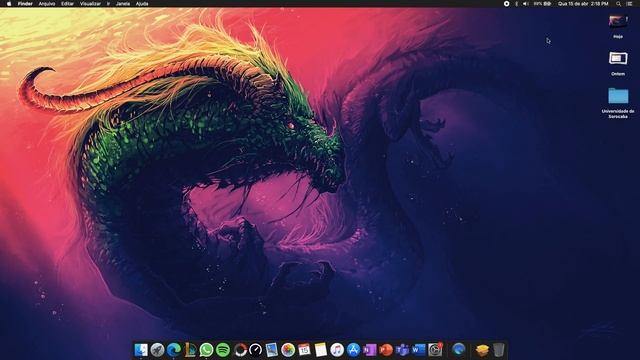Screen dimensions: 640x360
Task: Open the ring-shaped app next to Spotify
Action: pos(240,350)
